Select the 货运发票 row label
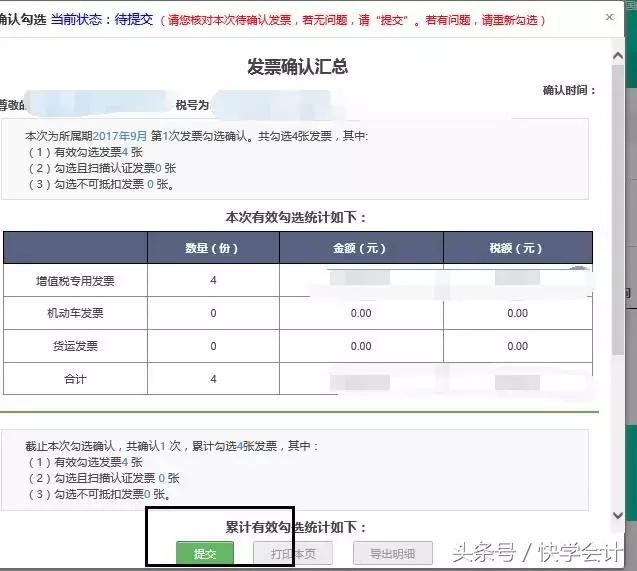The width and height of the screenshot is (637, 571). (75, 347)
